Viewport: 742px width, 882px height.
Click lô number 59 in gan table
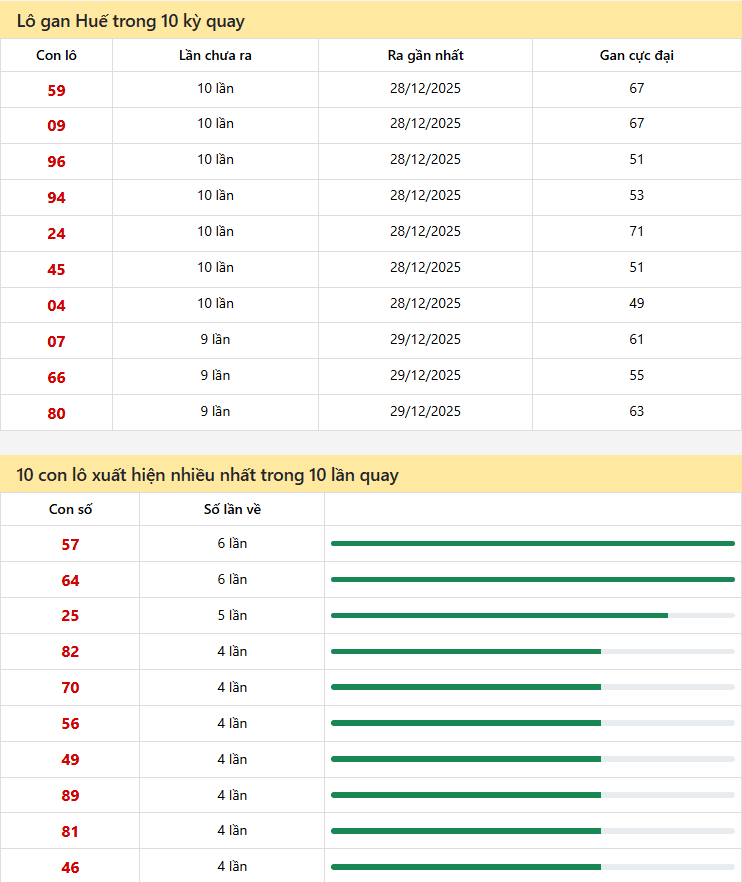coord(56,90)
